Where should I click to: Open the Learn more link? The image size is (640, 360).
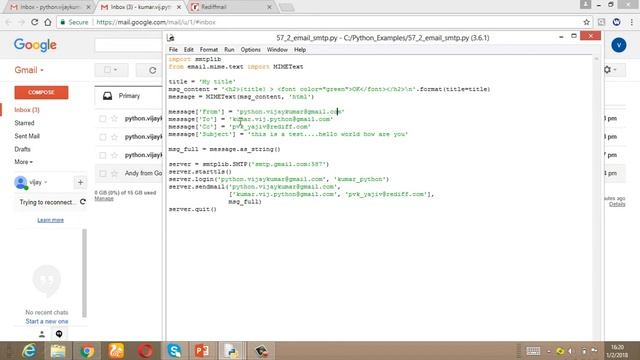(x=51, y=220)
